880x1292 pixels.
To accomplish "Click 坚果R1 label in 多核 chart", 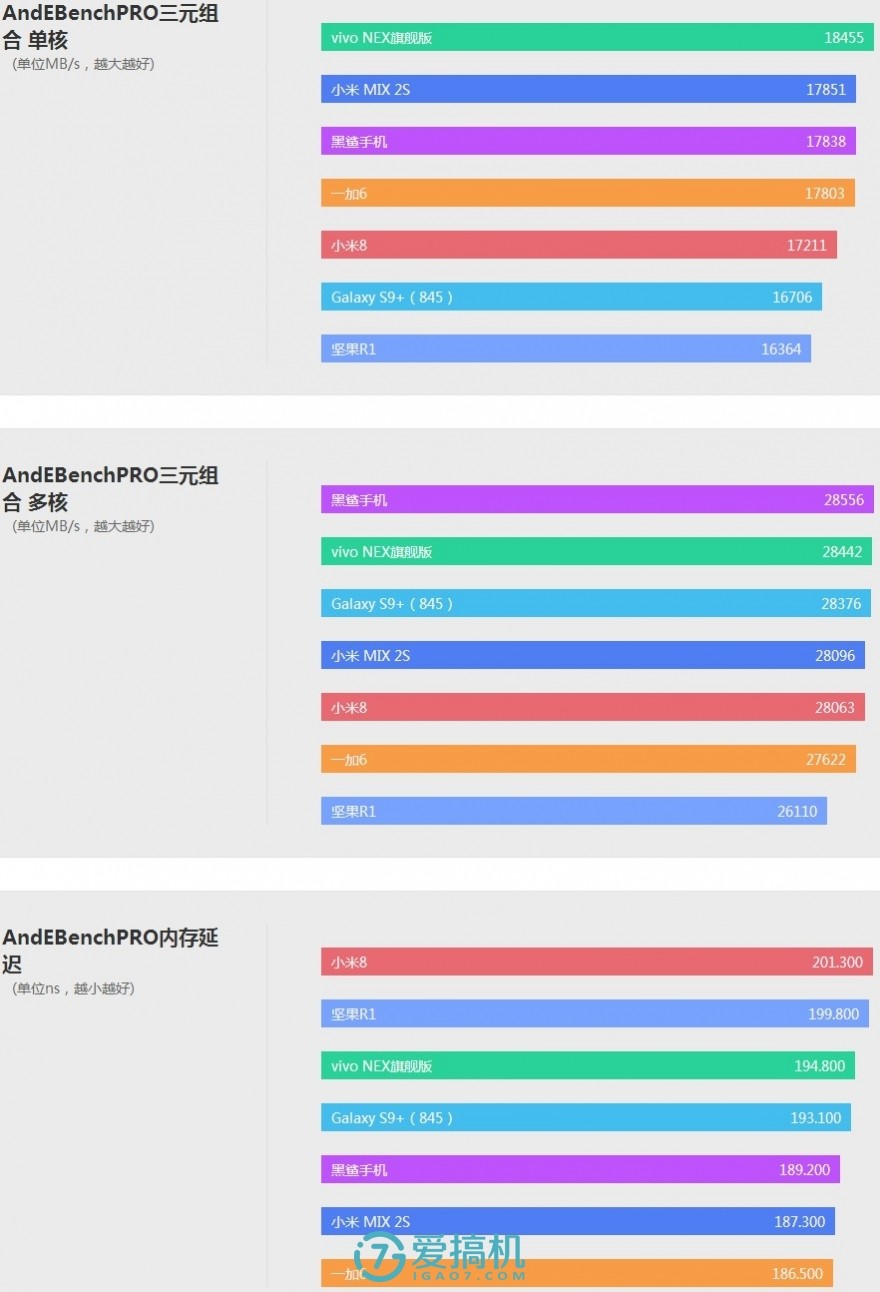I will coord(353,812).
